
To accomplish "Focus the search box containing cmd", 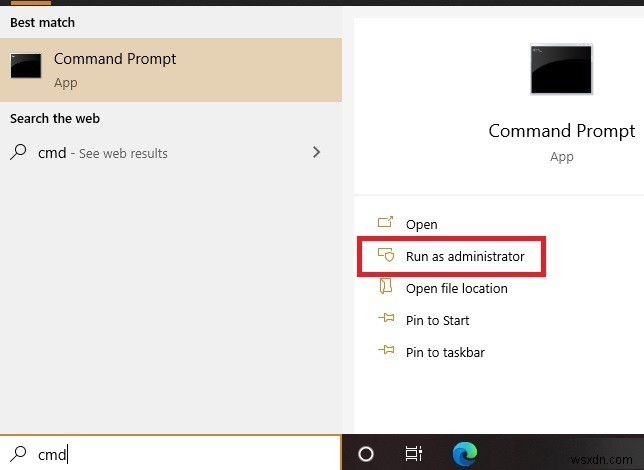I will click(x=180, y=454).
